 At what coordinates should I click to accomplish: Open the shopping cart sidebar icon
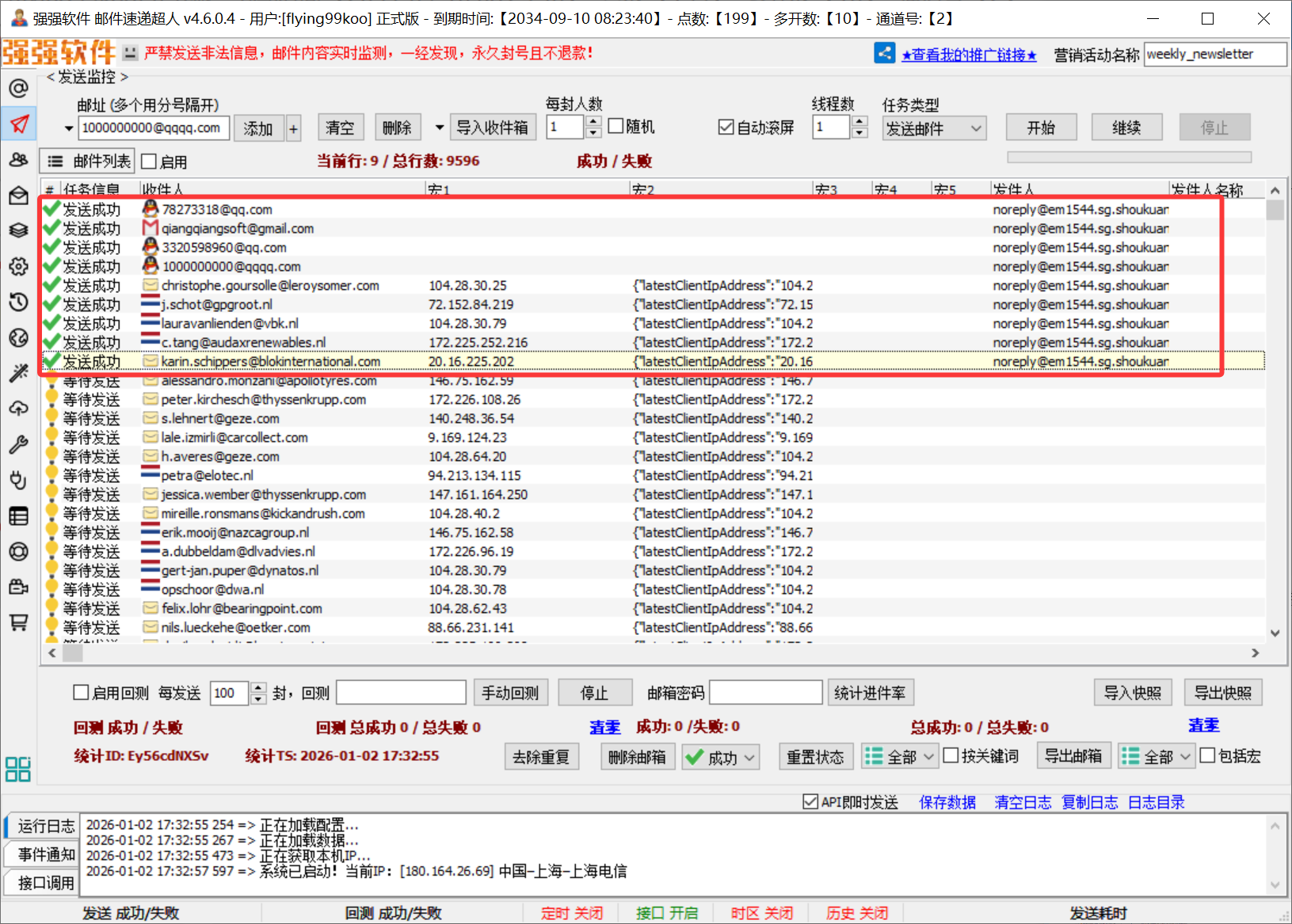point(19,622)
